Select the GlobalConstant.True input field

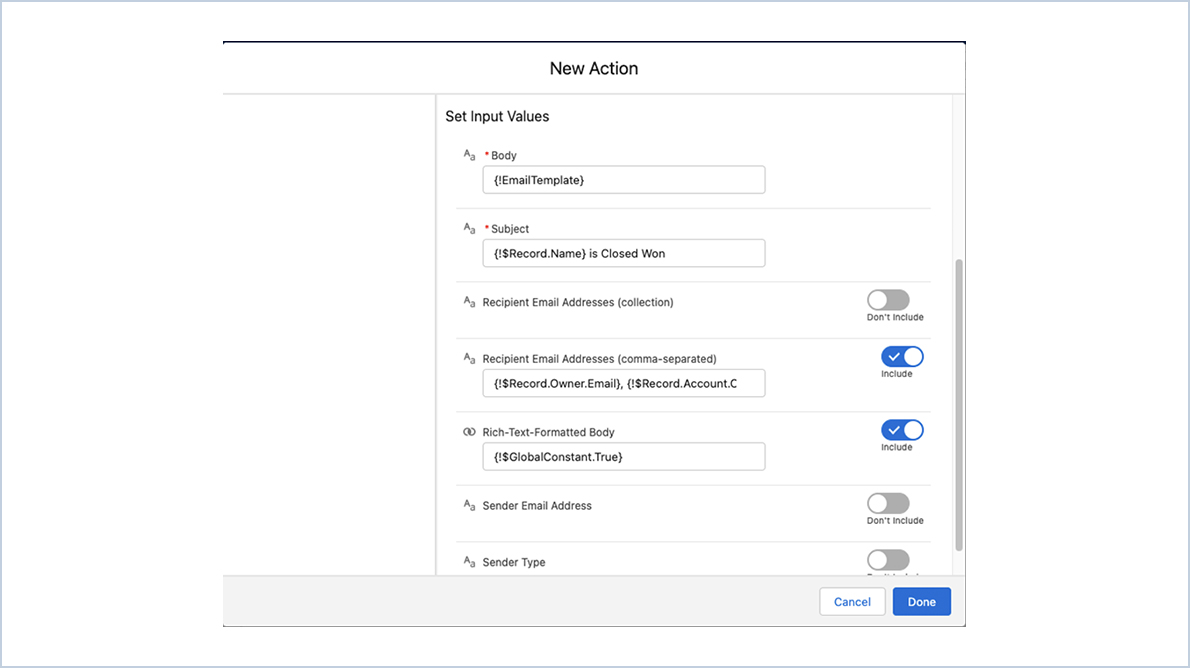coord(623,456)
